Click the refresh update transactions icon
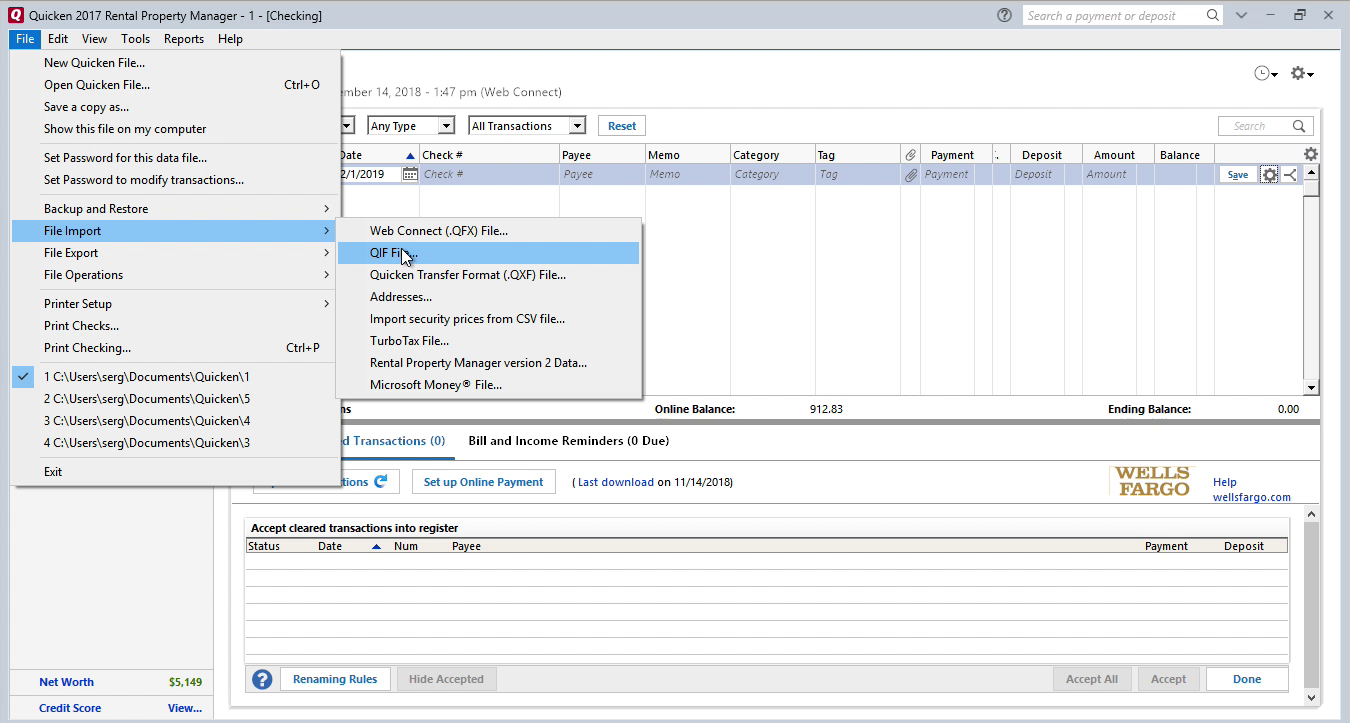1350x723 pixels. tap(381, 482)
